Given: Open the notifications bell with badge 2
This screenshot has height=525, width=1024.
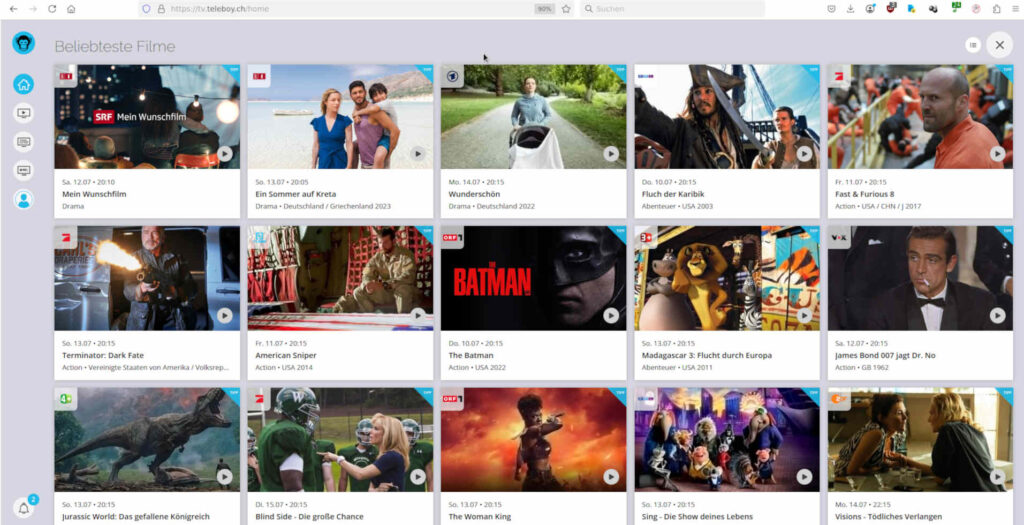Looking at the screenshot, I should 24,508.
